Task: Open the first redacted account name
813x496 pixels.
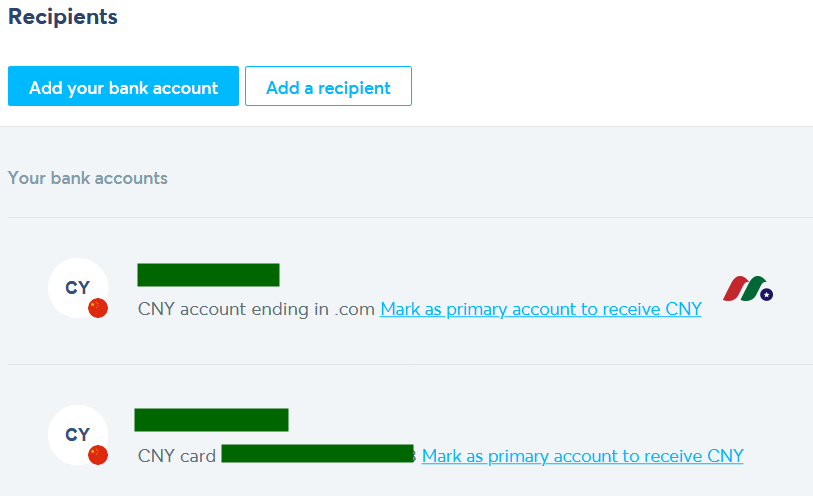Action: [208, 275]
